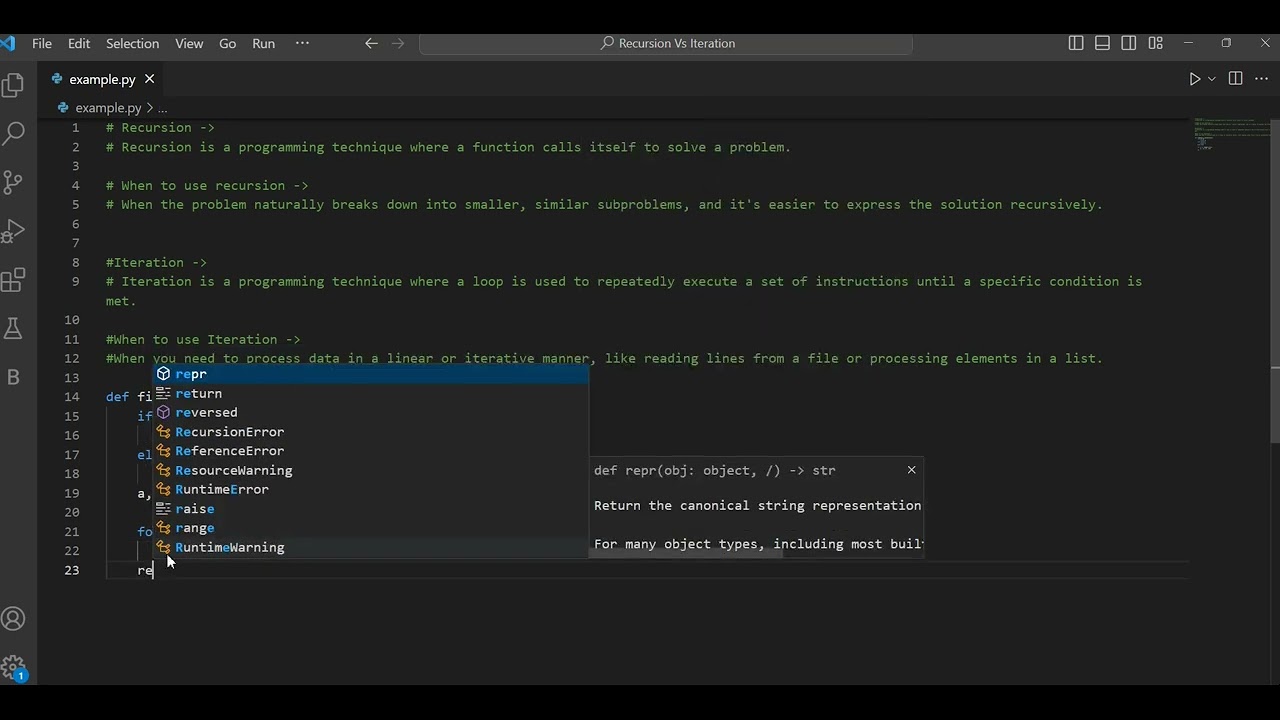
Task: Click the VS Code logo icon
Action: tap(8, 43)
